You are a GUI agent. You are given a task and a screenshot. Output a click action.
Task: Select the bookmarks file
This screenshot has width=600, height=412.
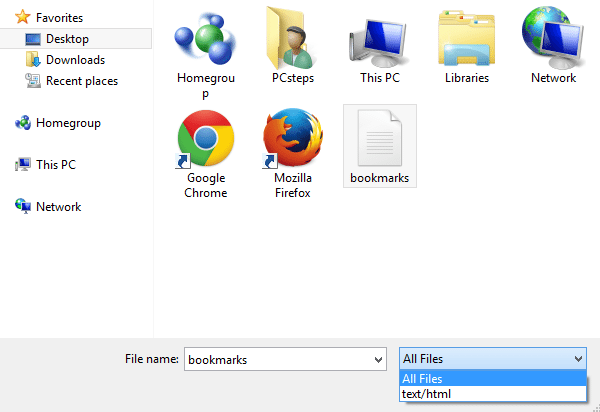pos(380,146)
